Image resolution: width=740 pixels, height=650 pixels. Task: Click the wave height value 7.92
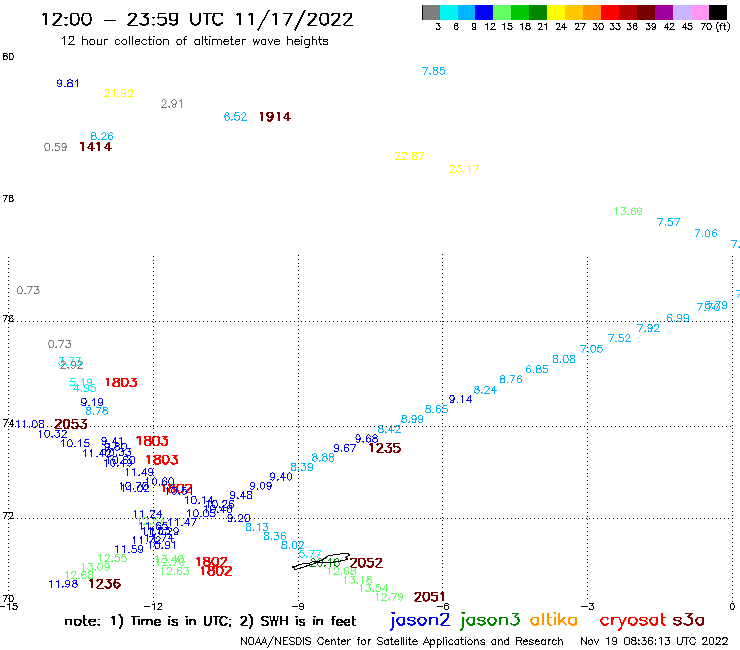(648, 328)
